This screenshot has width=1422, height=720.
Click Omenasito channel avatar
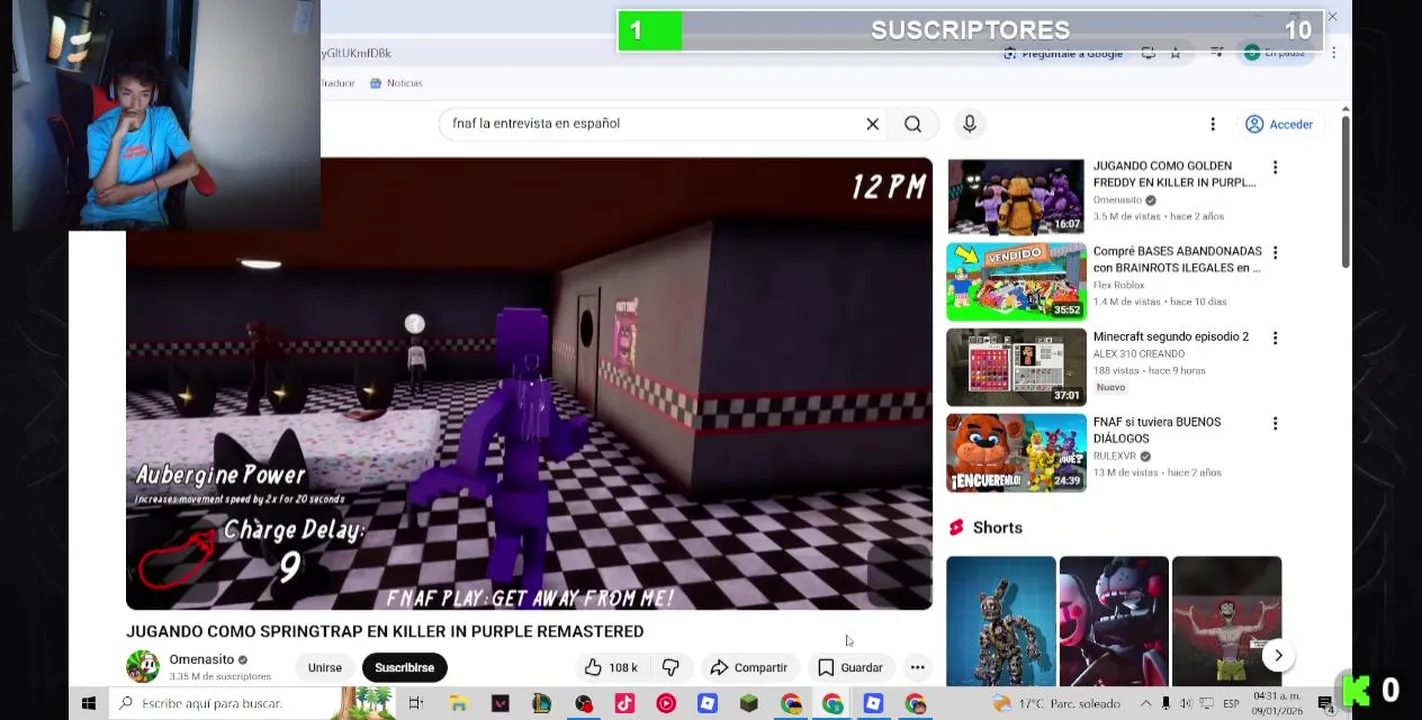(143, 667)
